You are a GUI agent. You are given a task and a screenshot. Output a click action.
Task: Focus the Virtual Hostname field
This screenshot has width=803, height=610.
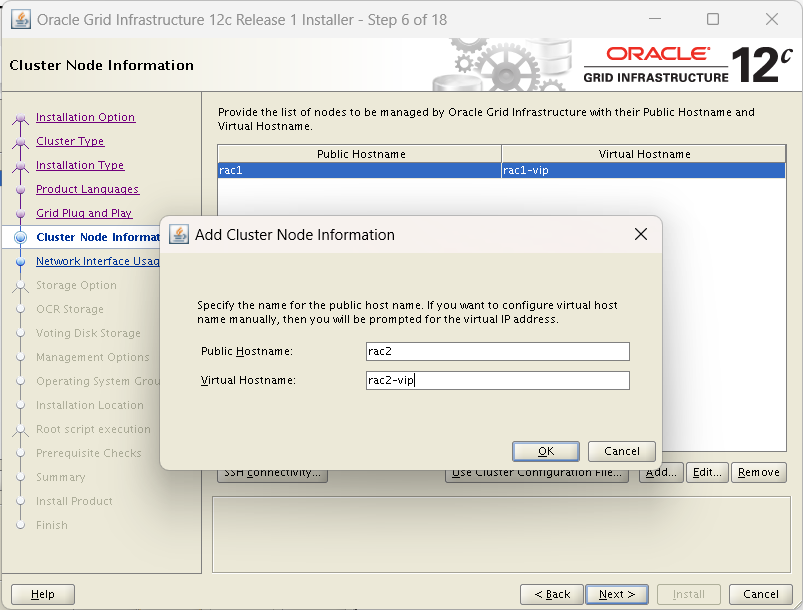coord(497,381)
